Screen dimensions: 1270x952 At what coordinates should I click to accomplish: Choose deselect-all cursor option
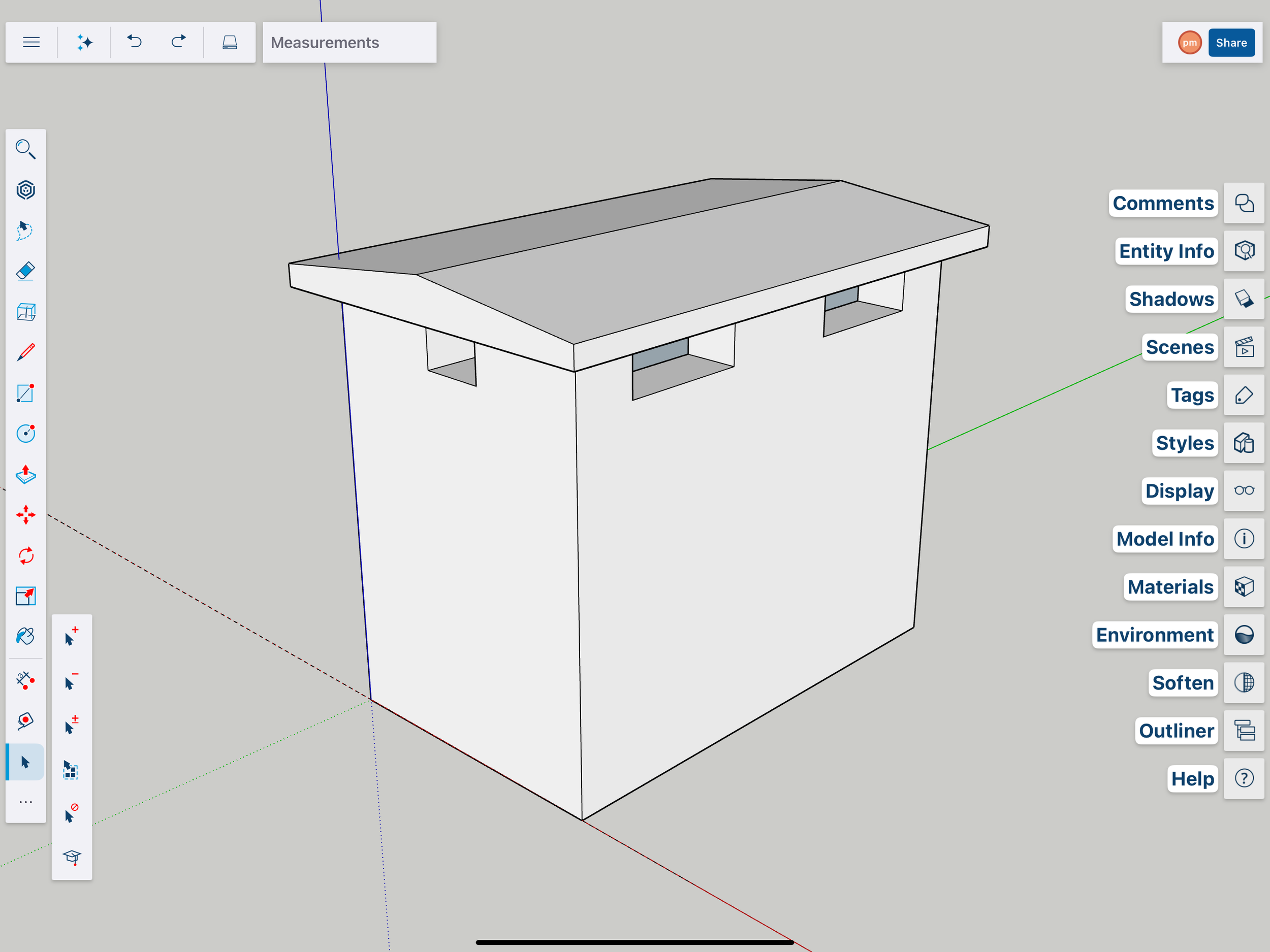coord(71,814)
